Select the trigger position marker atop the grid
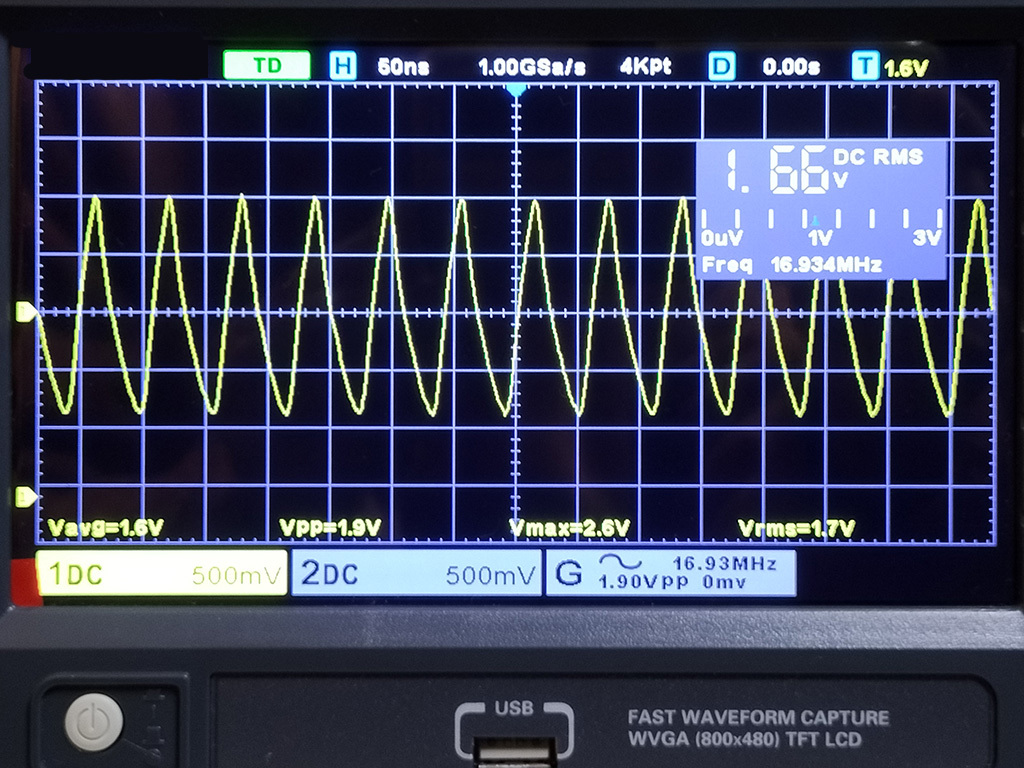Viewport: 1024px width, 768px height. coord(516,89)
